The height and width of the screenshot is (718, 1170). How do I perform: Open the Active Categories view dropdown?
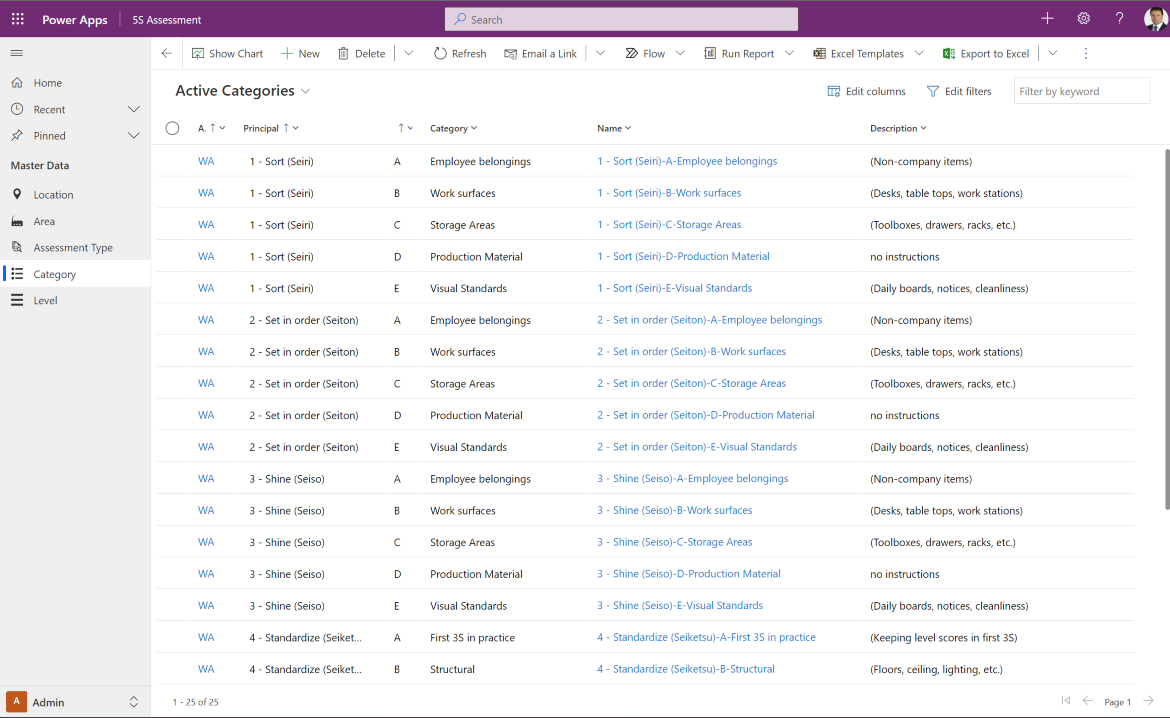pyautogui.click(x=305, y=91)
